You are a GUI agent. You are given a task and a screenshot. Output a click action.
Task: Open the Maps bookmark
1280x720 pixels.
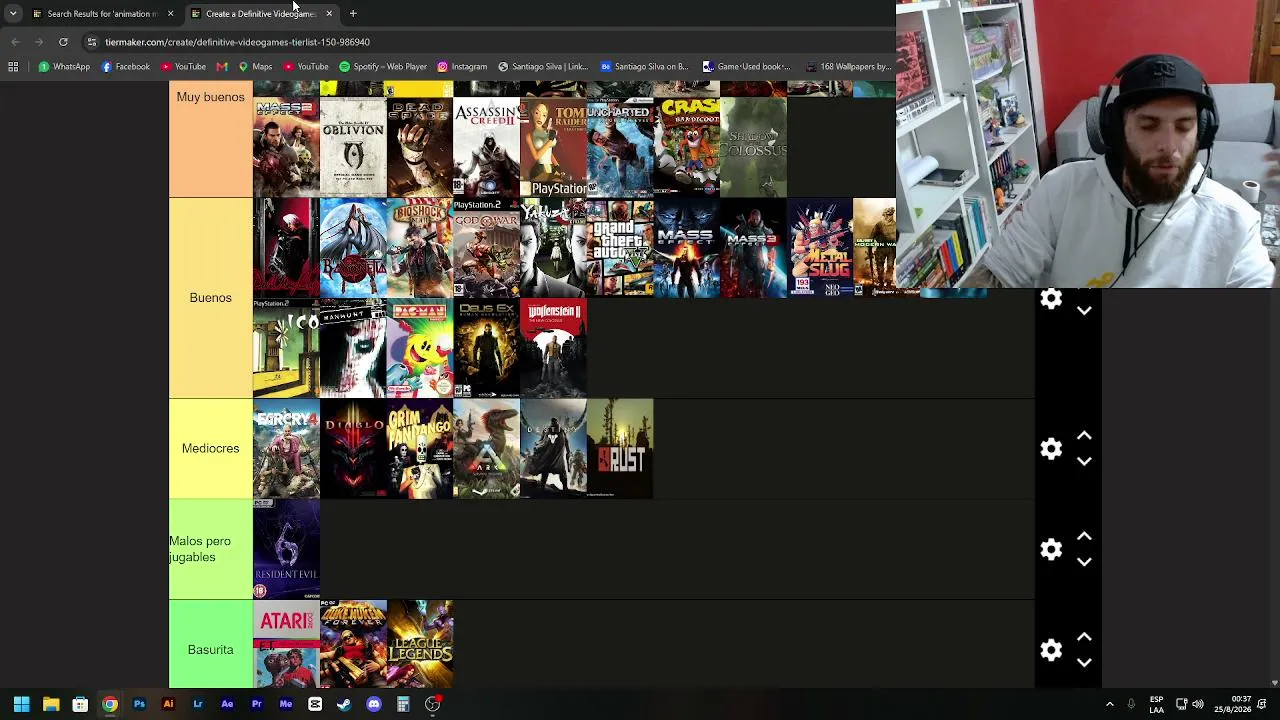tap(255, 67)
